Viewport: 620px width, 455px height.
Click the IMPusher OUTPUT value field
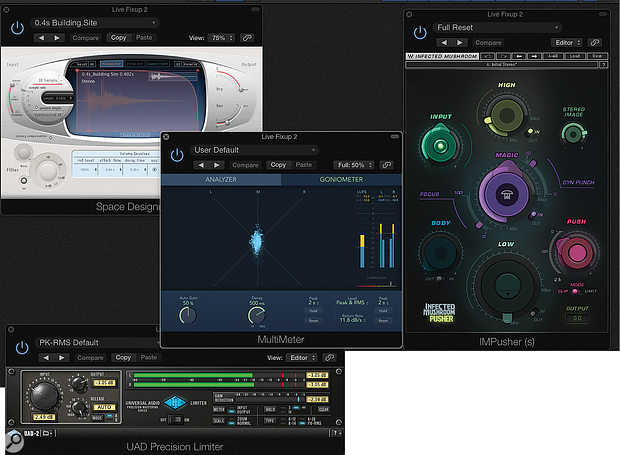pyautogui.click(x=578, y=318)
